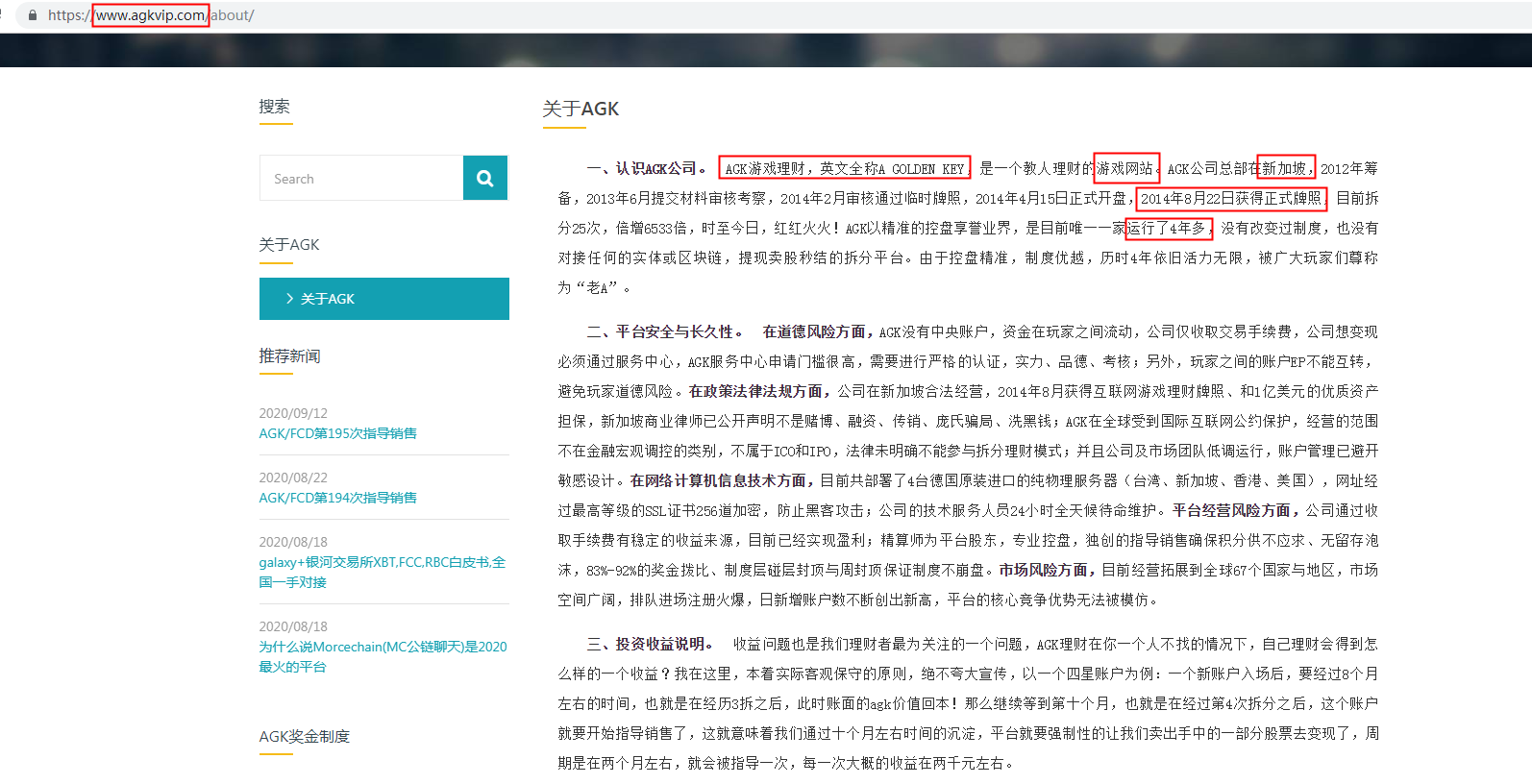The height and width of the screenshot is (784, 1532).
Task: Click the magnifier search button
Action: pos(485,178)
